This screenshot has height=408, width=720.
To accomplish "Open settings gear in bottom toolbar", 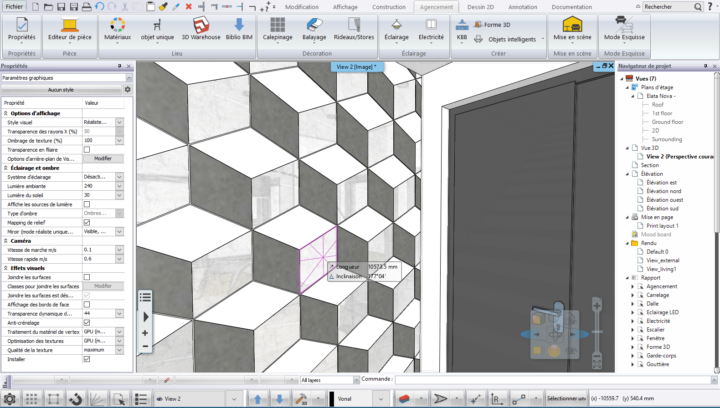I will [x=10, y=399].
